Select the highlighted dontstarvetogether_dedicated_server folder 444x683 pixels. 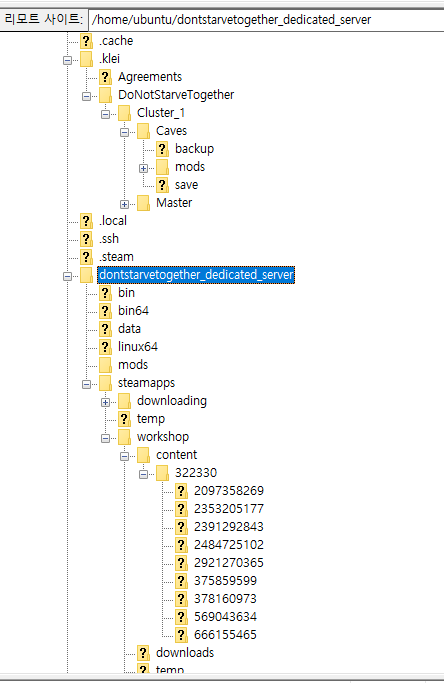click(x=196, y=275)
